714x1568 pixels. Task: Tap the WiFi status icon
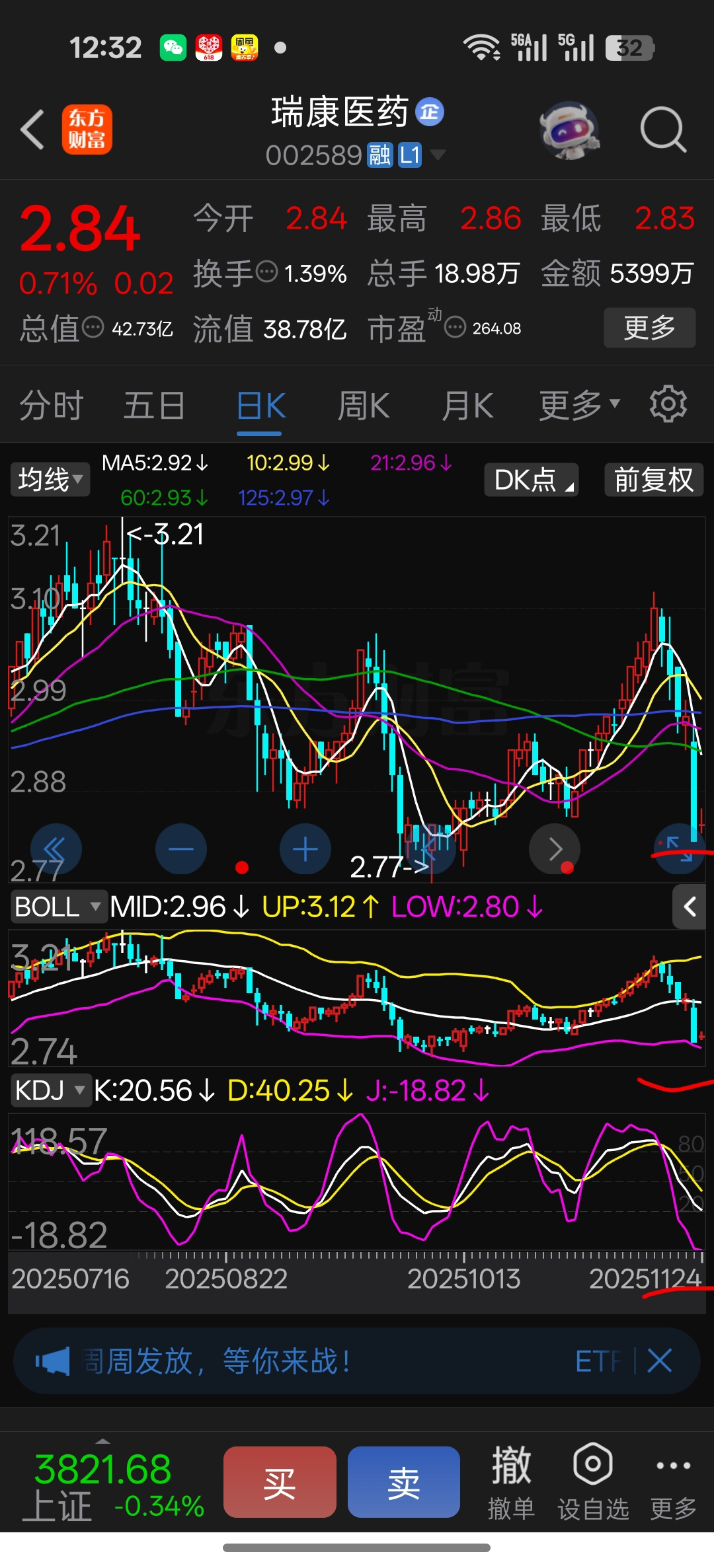(481, 48)
